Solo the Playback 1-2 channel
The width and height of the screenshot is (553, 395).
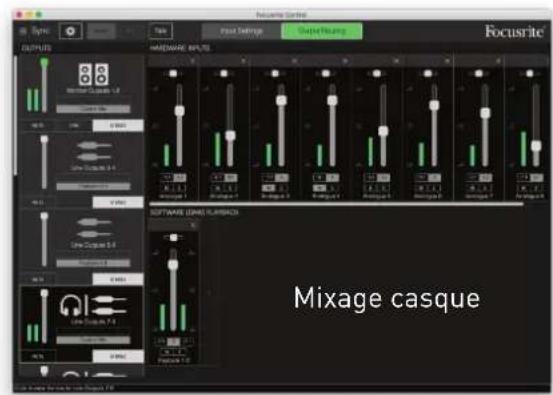click(180, 352)
